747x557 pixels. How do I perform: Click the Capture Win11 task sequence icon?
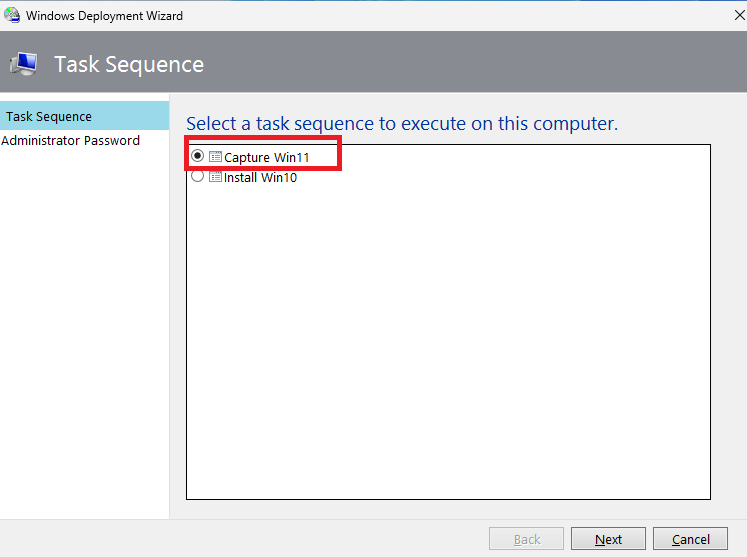[215, 157]
